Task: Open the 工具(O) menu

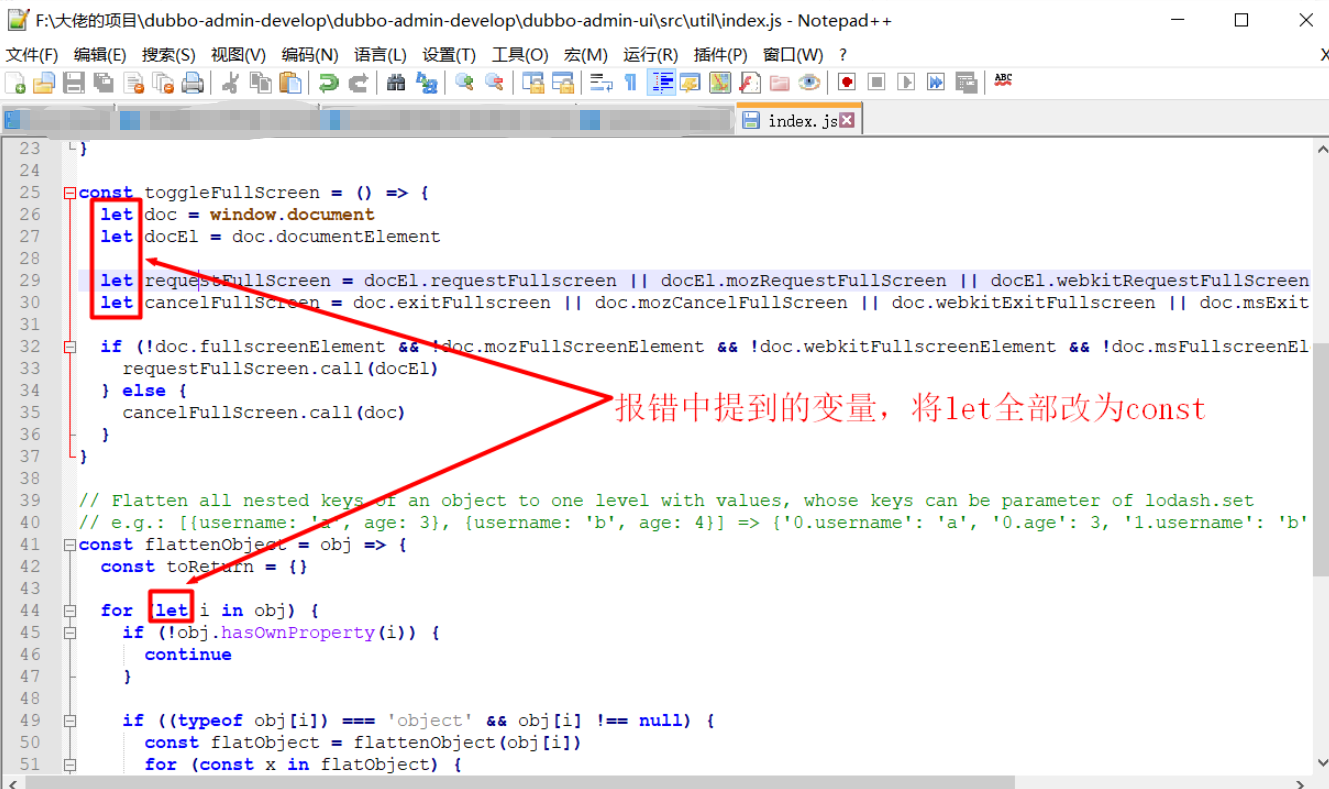Action: pyautogui.click(x=520, y=55)
